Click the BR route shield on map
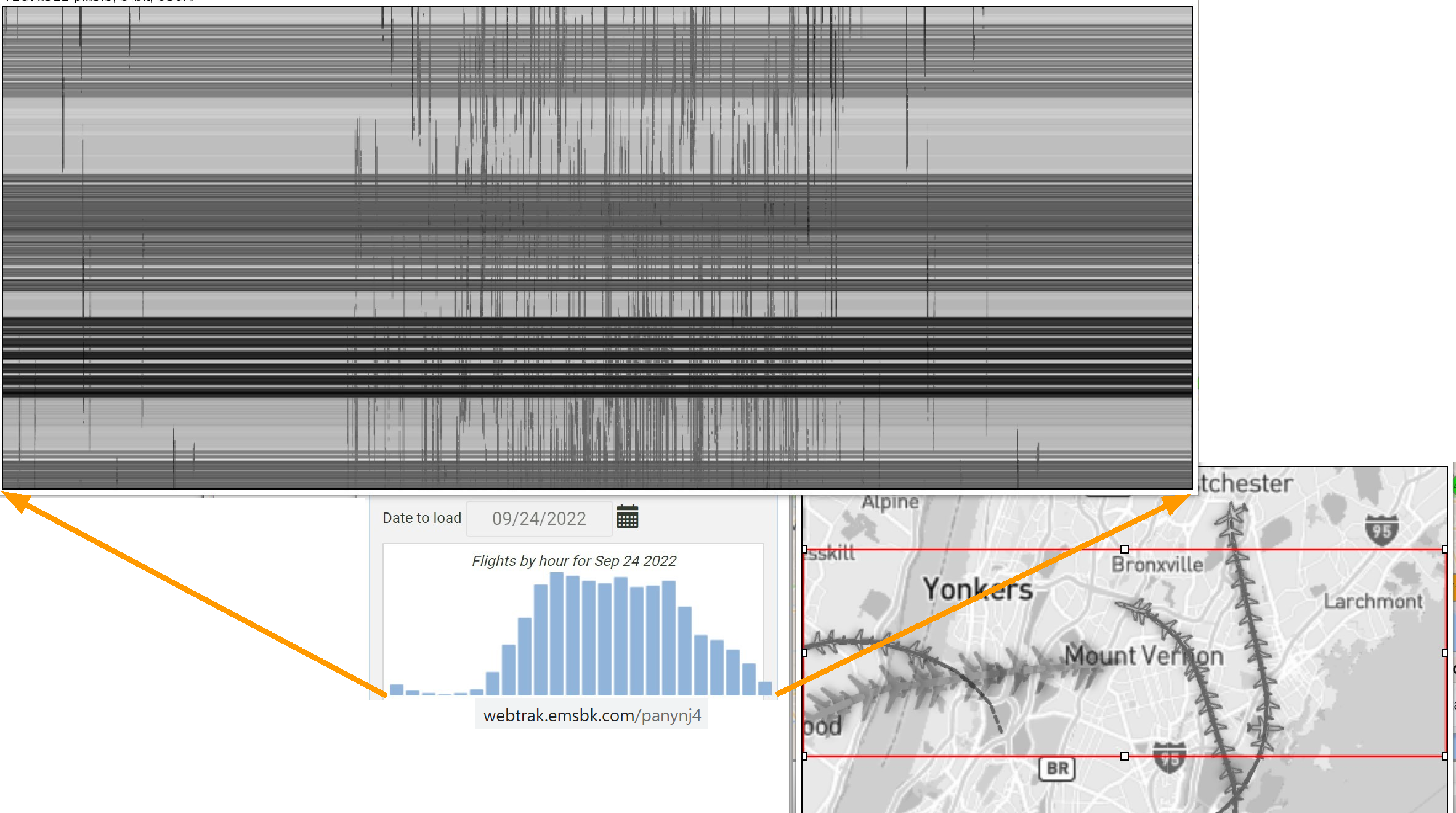Screen dimensions: 1456x813 coord(1057,769)
